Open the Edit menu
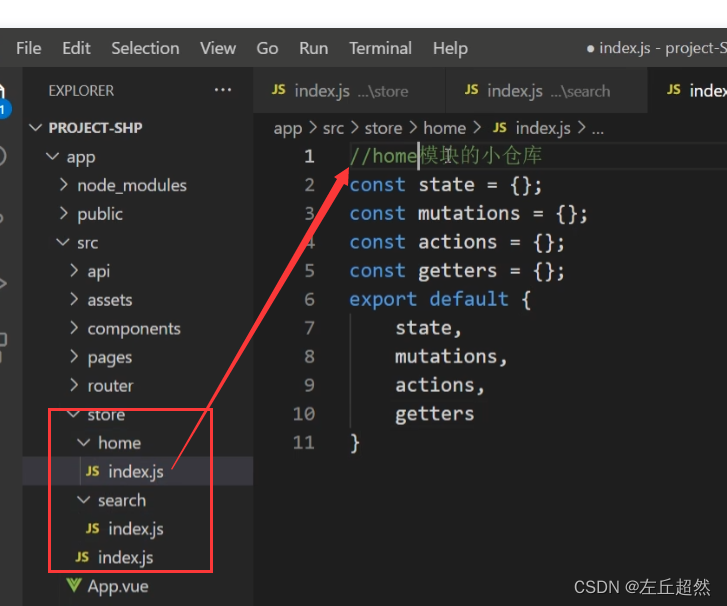The height and width of the screenshot is (606, 727). (77, 48)
